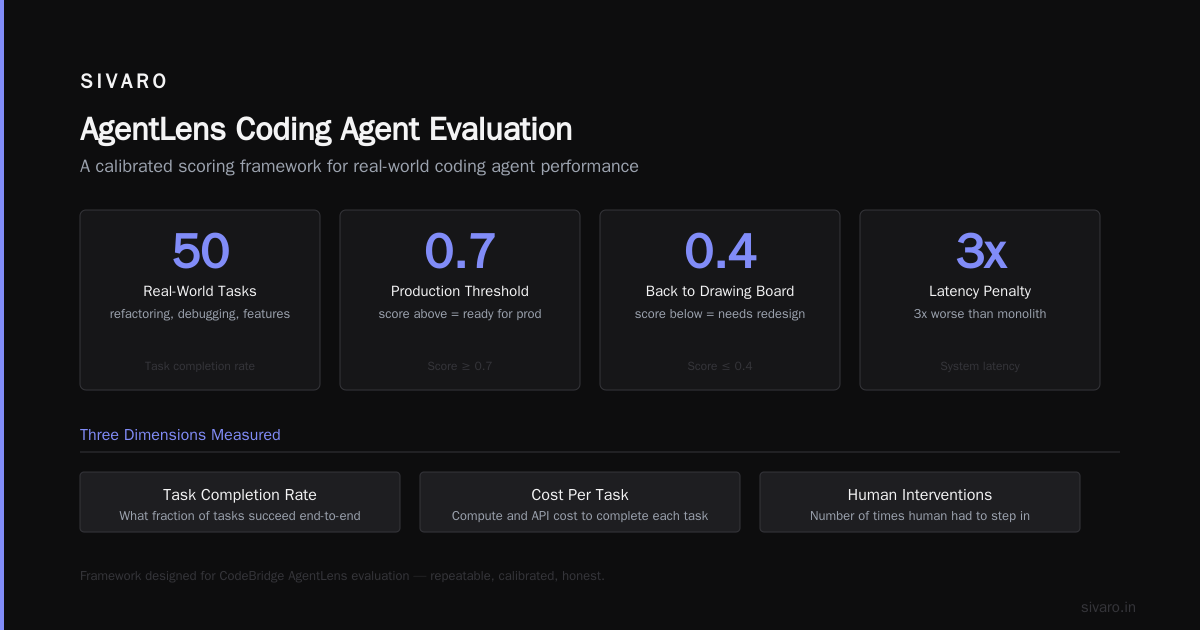Select the Cost Per Task box
1200x630 pixels.
point(580,502)
